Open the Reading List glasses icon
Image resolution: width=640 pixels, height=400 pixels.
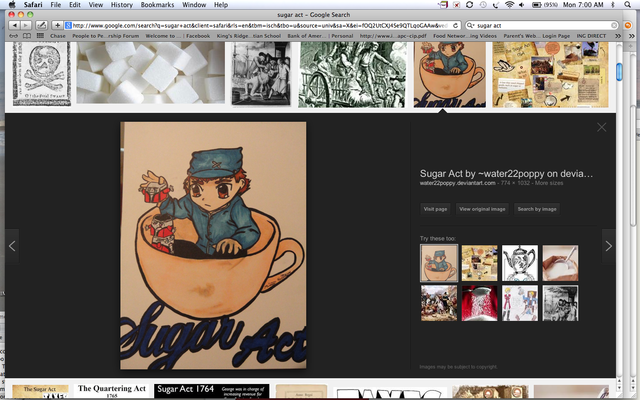click(x=13, y=36)
